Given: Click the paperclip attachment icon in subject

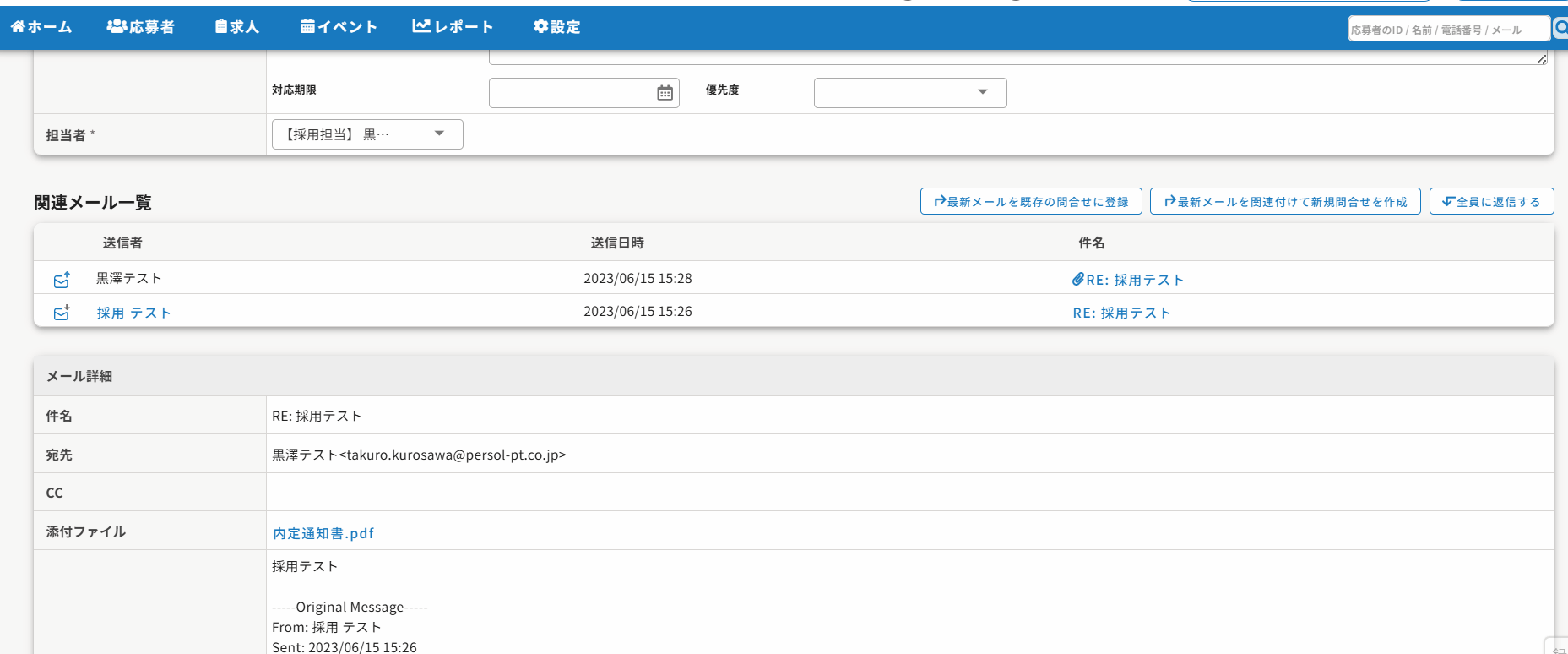Looking at the screenshot, I should click(x=1077, y=280).
